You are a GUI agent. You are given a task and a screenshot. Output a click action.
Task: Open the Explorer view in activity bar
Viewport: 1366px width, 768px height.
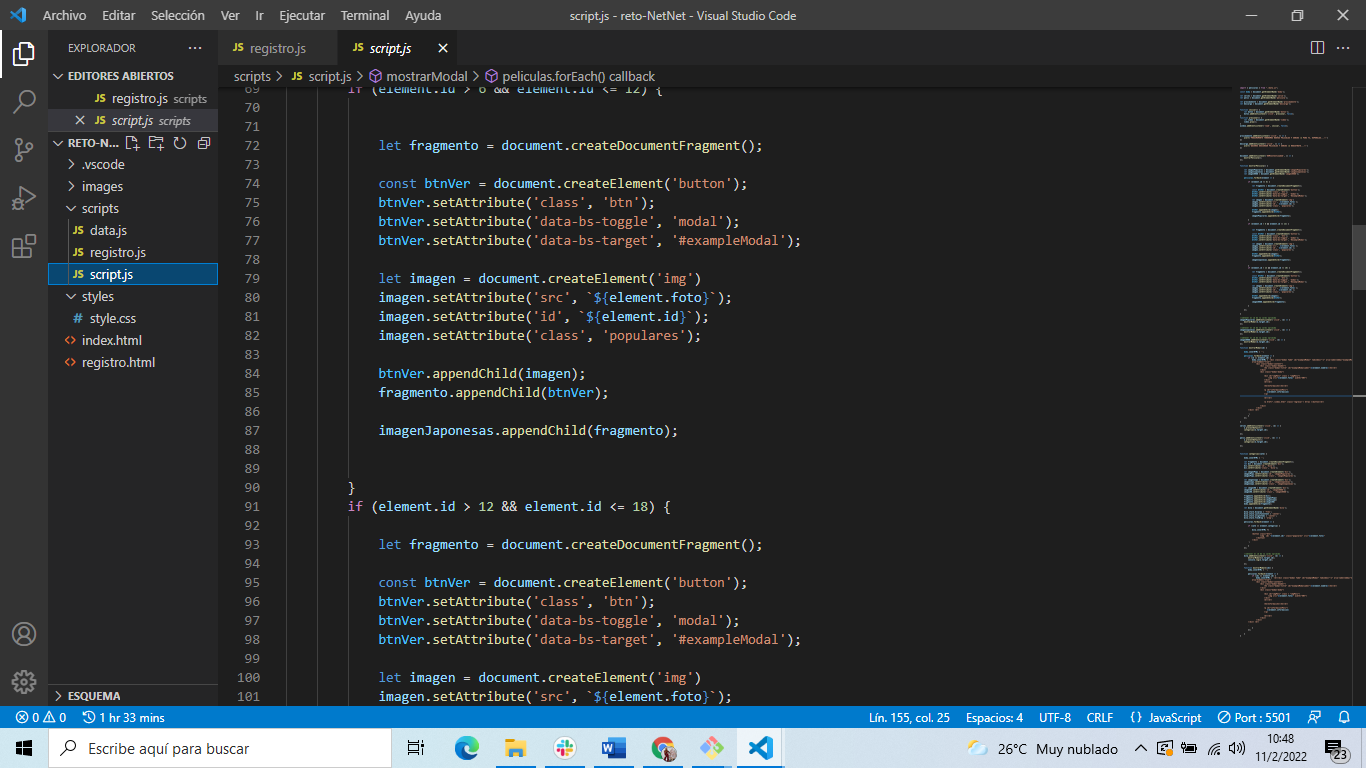point(24,53)
